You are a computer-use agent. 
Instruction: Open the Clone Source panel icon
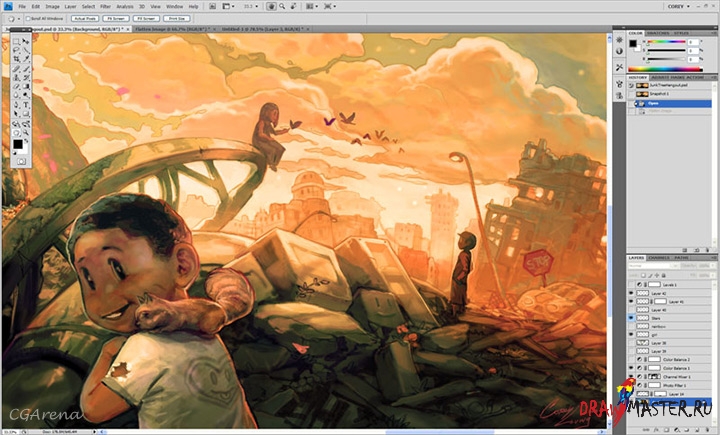pyautogui.click(x=619, y=96)
